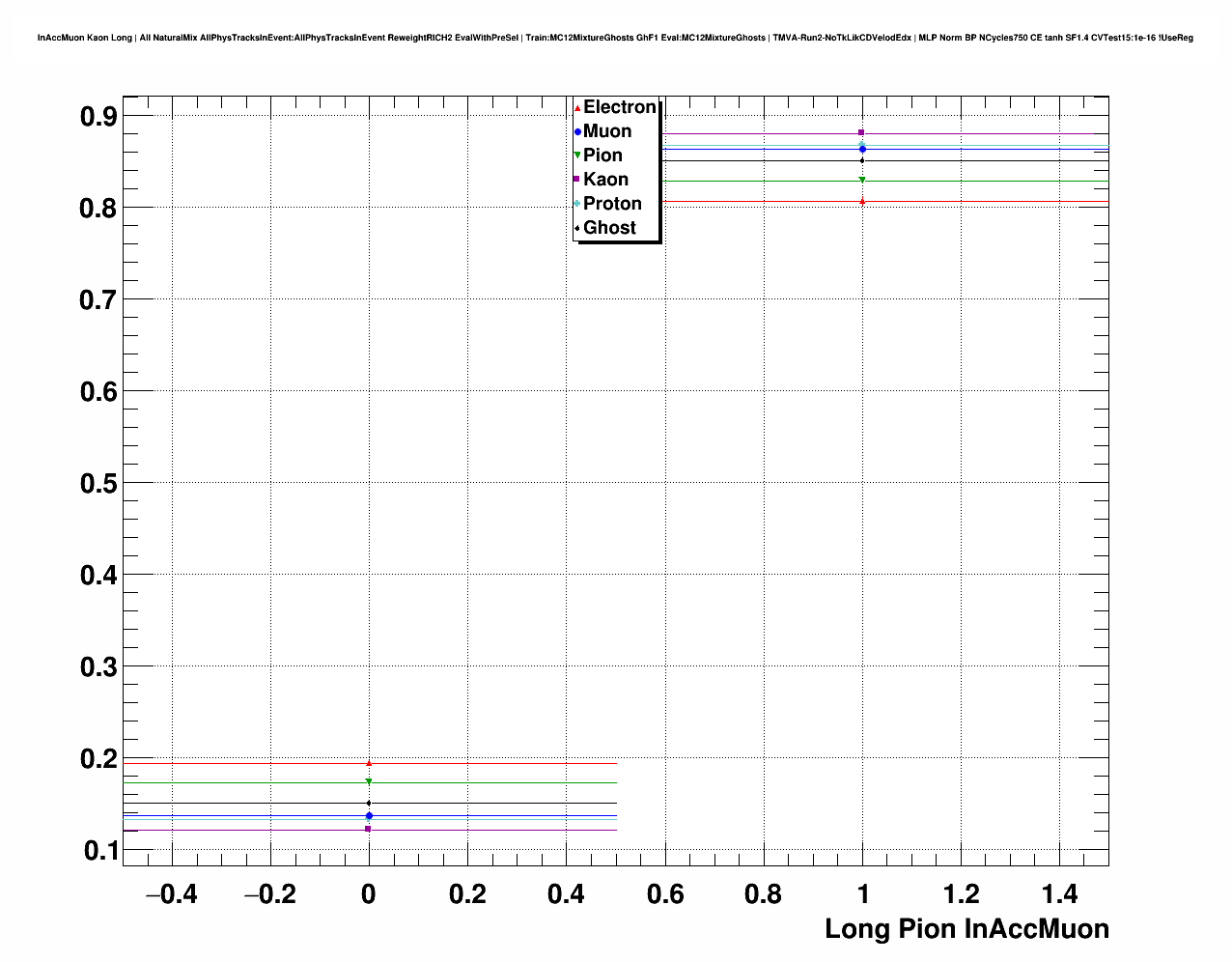Select the Proton legend label
This screenshot has height=962, width=1232.
[612, 204]
